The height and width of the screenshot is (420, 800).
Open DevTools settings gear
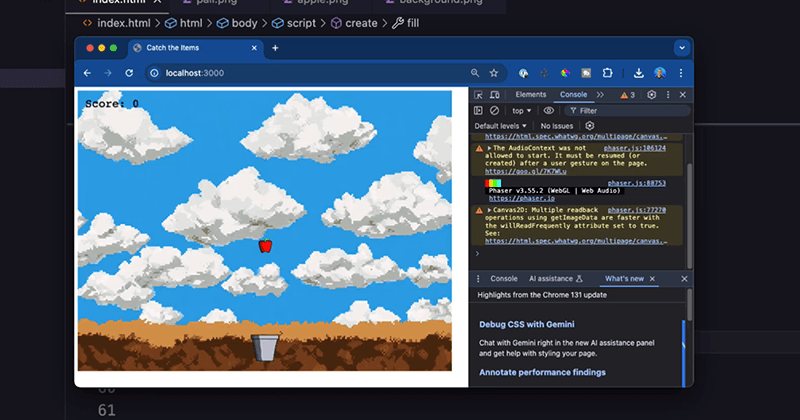point(652,95)
